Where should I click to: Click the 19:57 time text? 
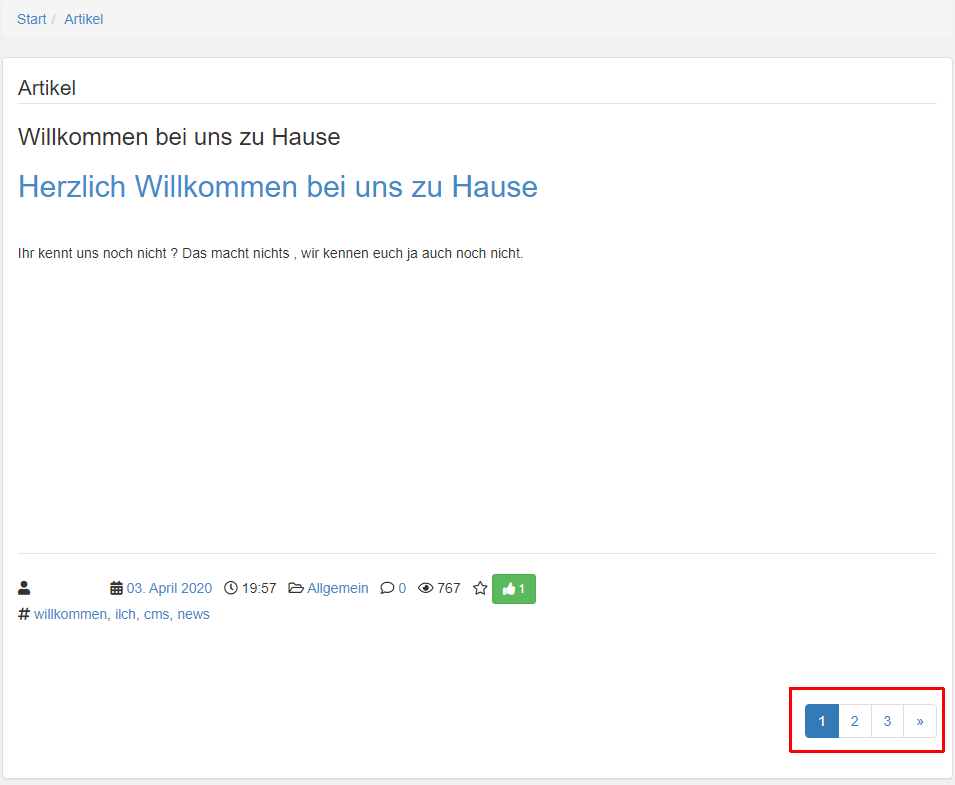(259, 588)
